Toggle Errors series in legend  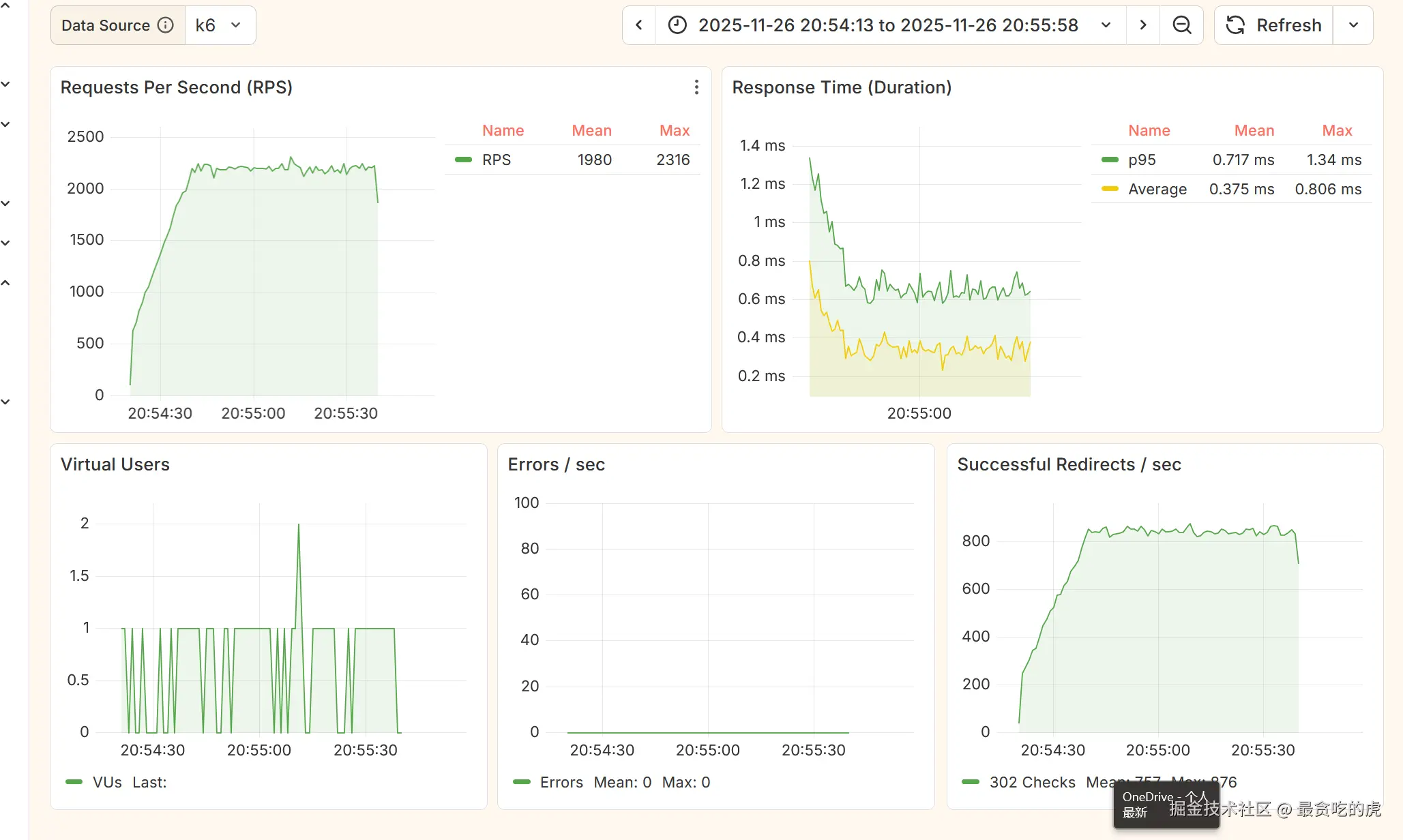pos(561,782)
